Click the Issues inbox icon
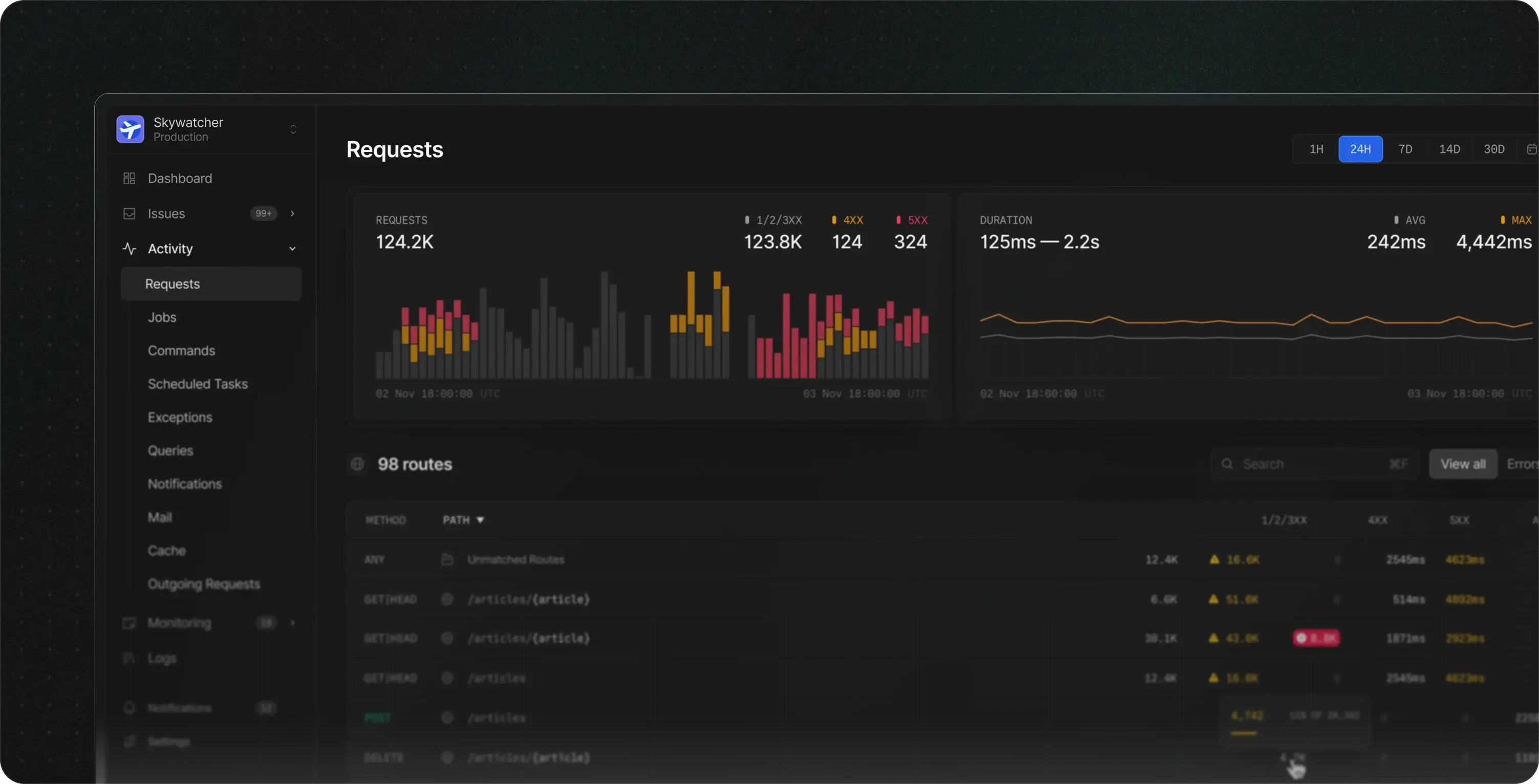Image resolution: width=1539 pixels, height=784 pixels. 129,214
